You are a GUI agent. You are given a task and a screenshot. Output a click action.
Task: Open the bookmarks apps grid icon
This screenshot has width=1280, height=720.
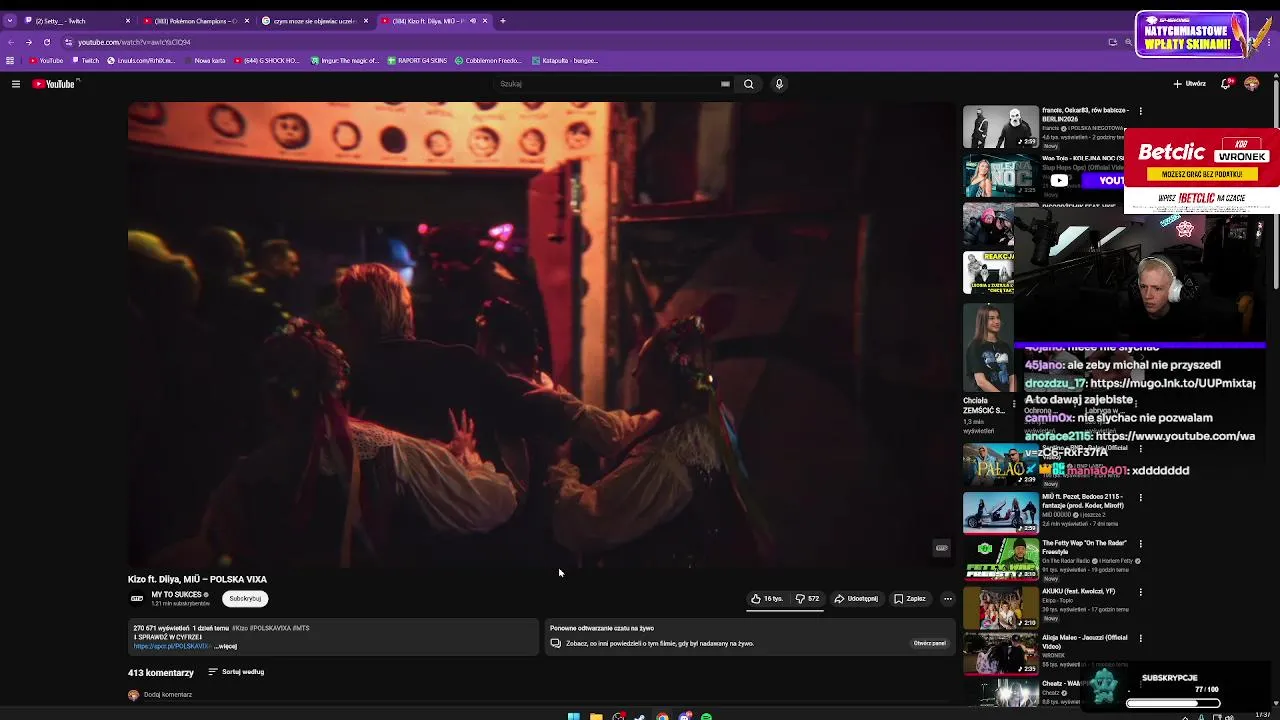(x=11, y=61)
